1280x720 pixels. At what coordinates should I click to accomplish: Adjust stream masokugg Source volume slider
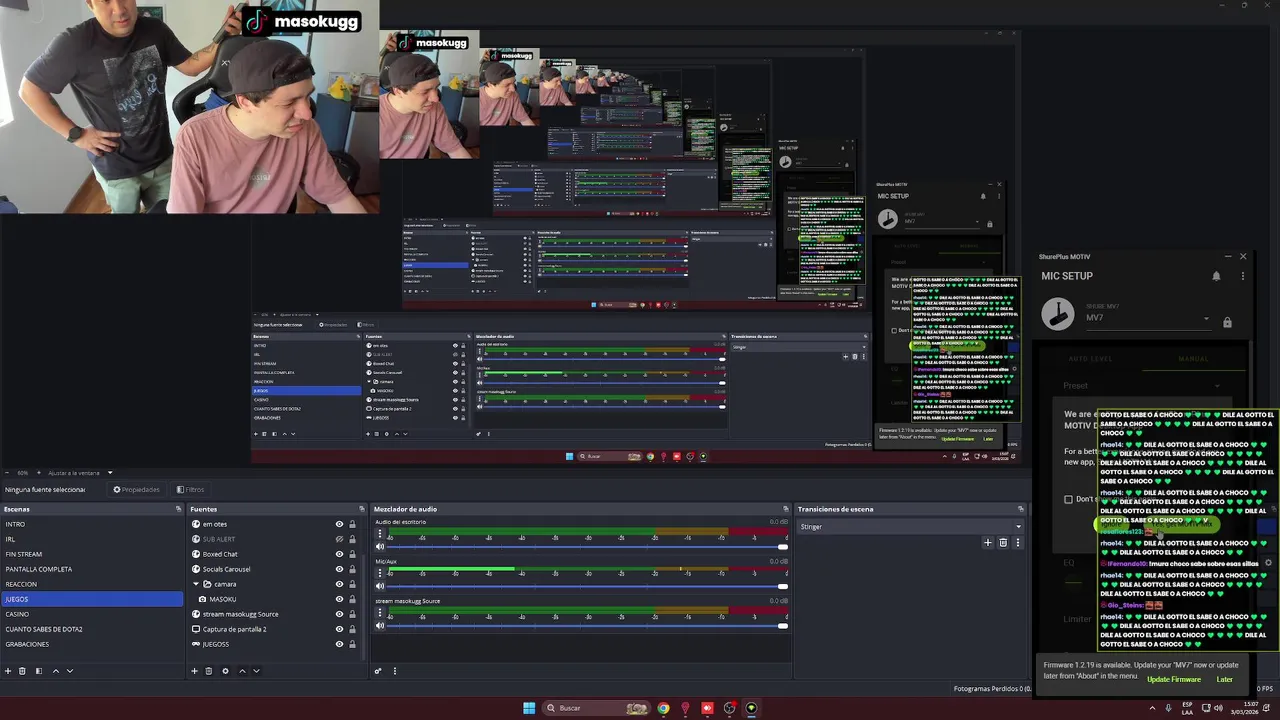click(587, 626)
